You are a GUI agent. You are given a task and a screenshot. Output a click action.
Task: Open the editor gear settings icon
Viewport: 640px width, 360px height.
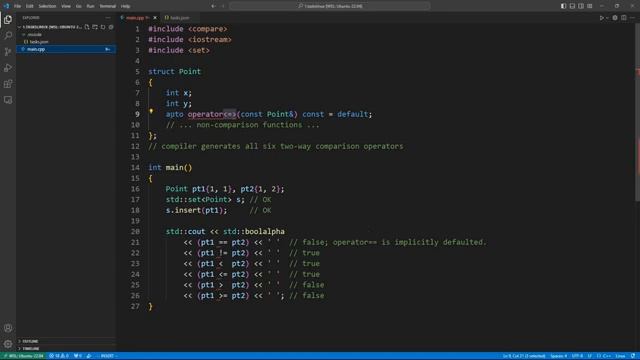point(615,18)
